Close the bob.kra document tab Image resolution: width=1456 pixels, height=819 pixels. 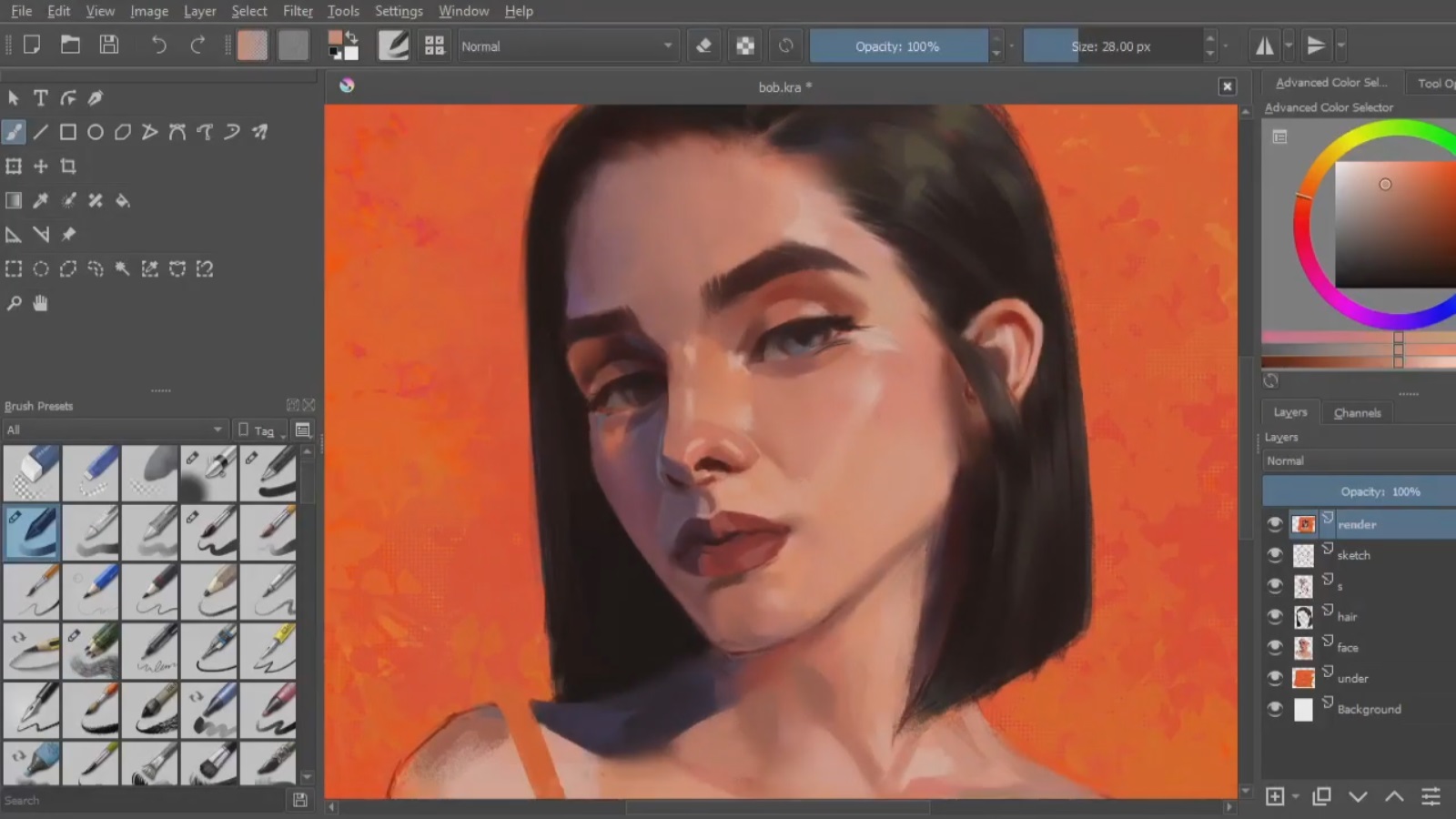[1228, 86]
